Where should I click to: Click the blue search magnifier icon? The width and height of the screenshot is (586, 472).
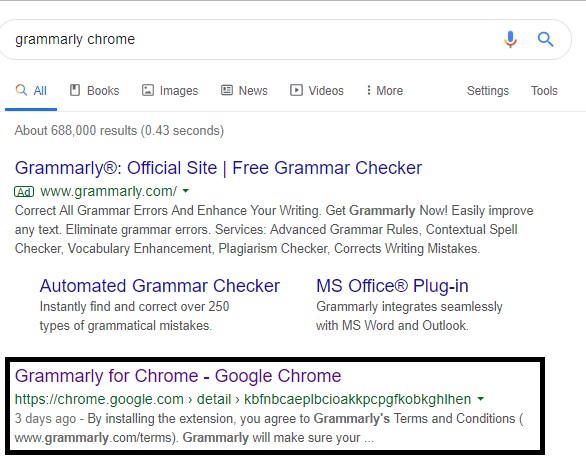pos(545,39)
